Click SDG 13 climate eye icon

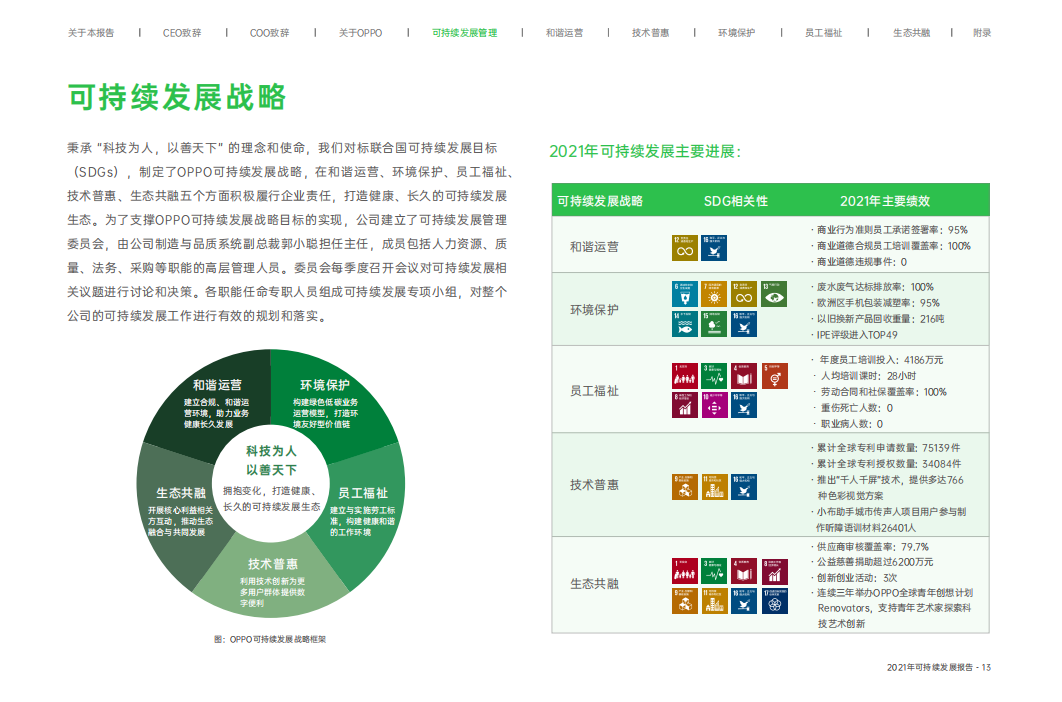coord(773,294)
